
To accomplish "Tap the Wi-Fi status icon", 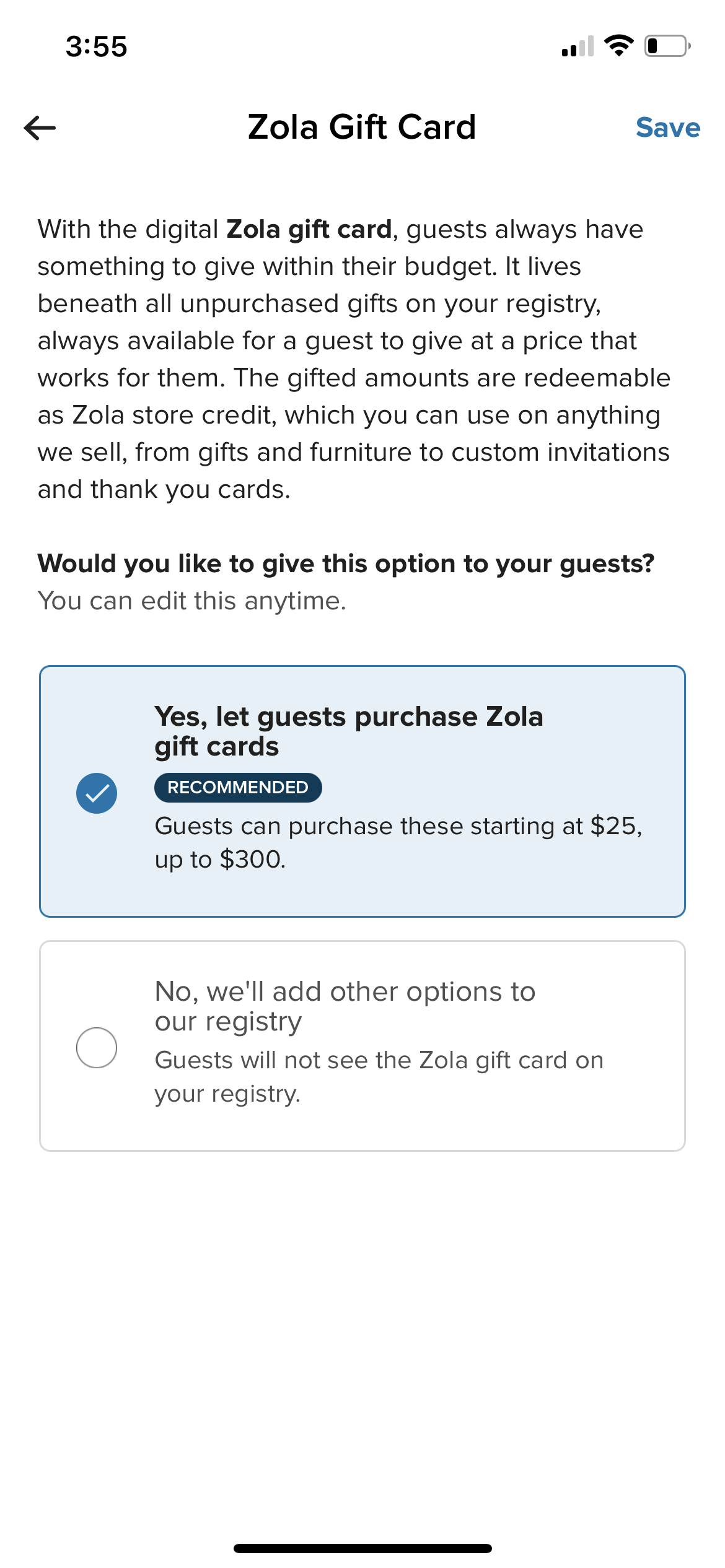I will 618,46.
